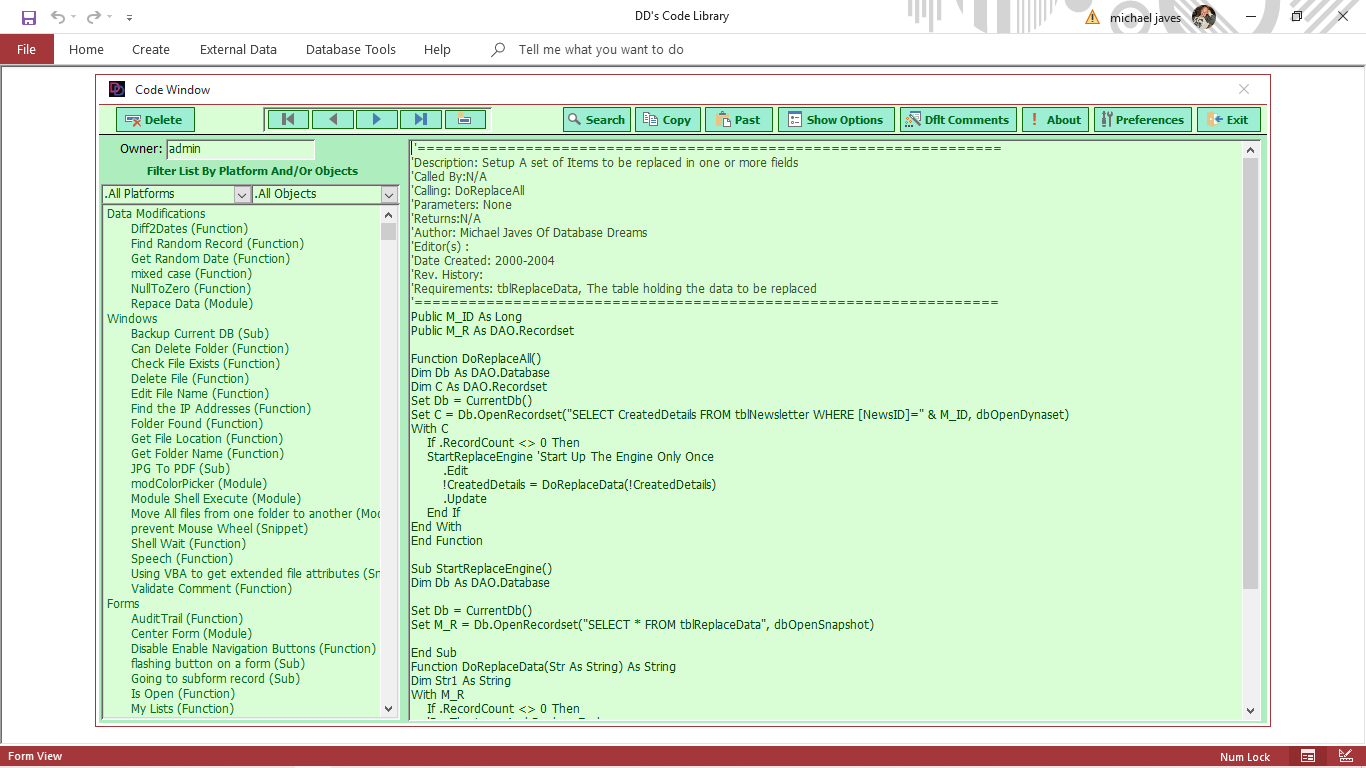Select Speech (Function) entry
Image resolution: width=1366 pixels, height=768 pixels.
click(182, 559)
